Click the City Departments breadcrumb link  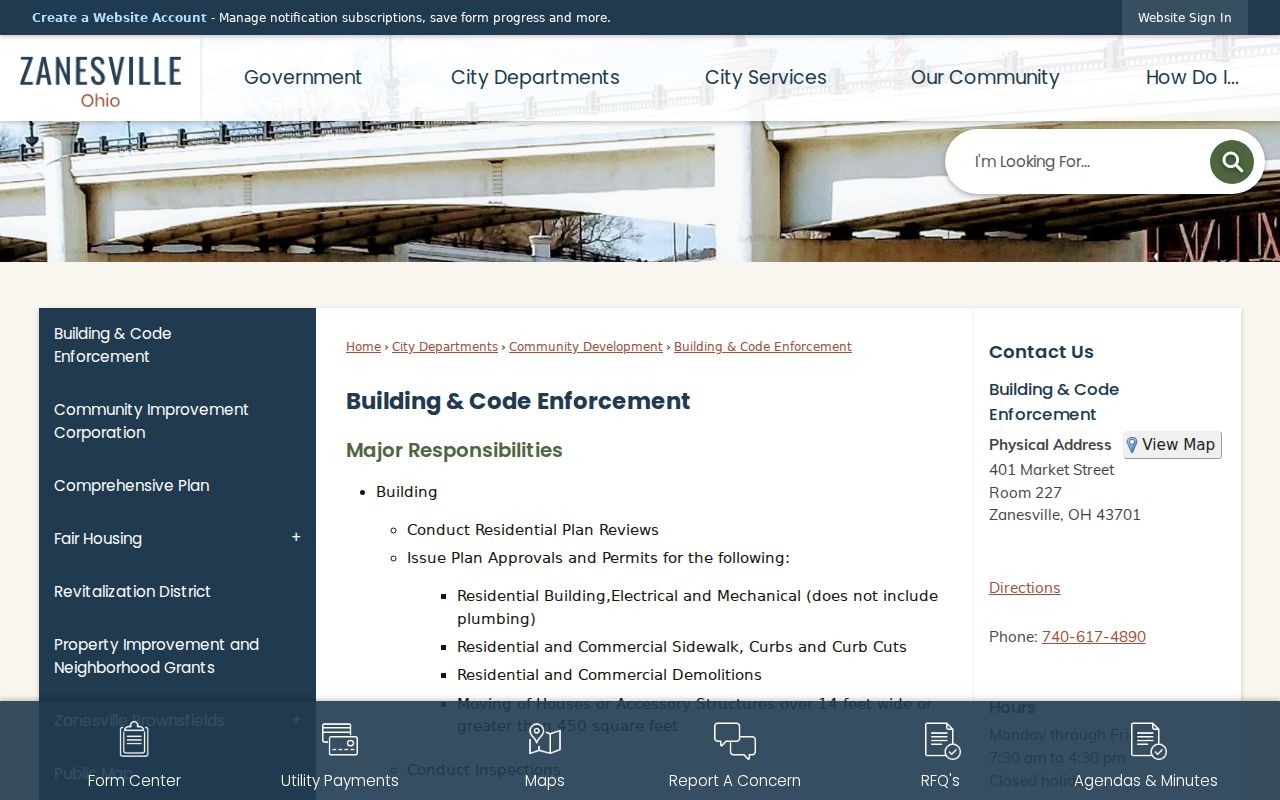(445, 347)
